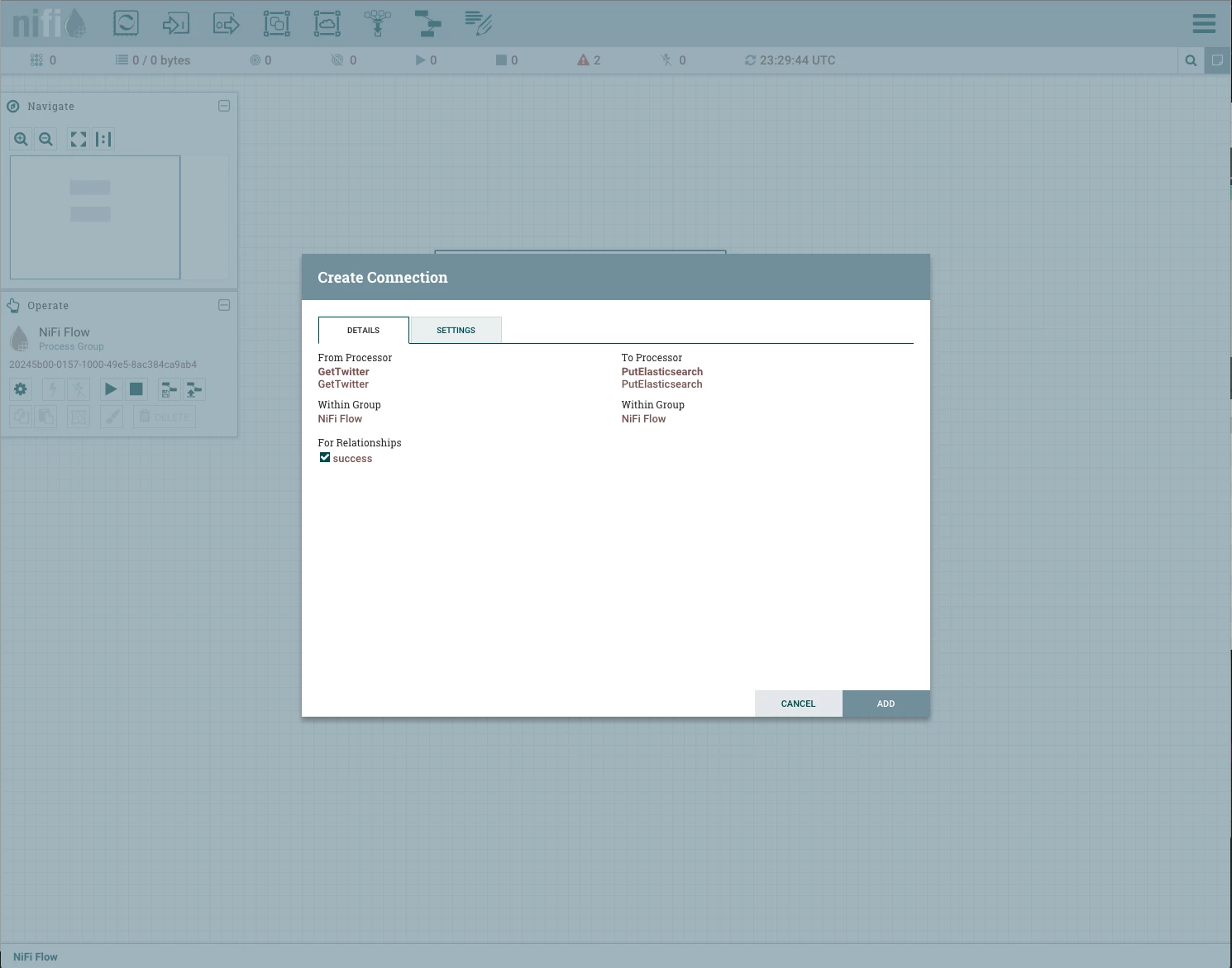Click the NiFi Flow breadcrumb at the bottom
The image size is (1232, 968).
tap(36, 956)
